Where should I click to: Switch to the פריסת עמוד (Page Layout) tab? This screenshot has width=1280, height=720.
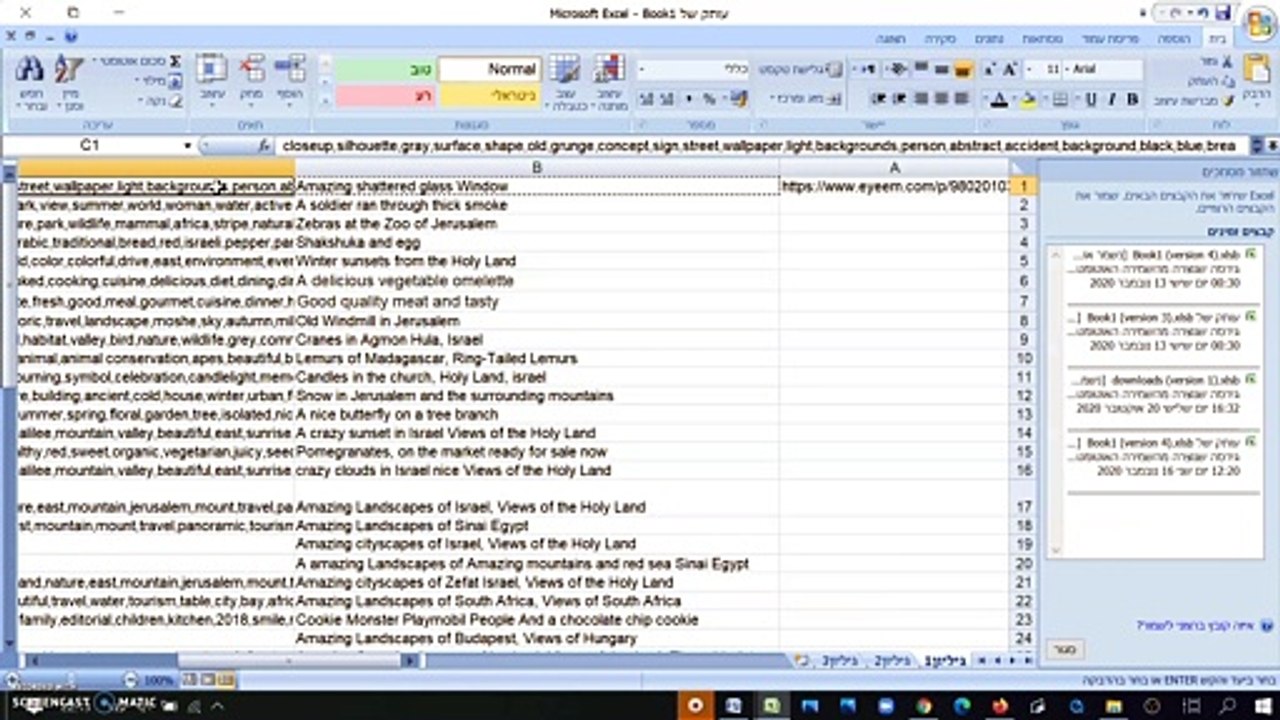pos(1109,38)
